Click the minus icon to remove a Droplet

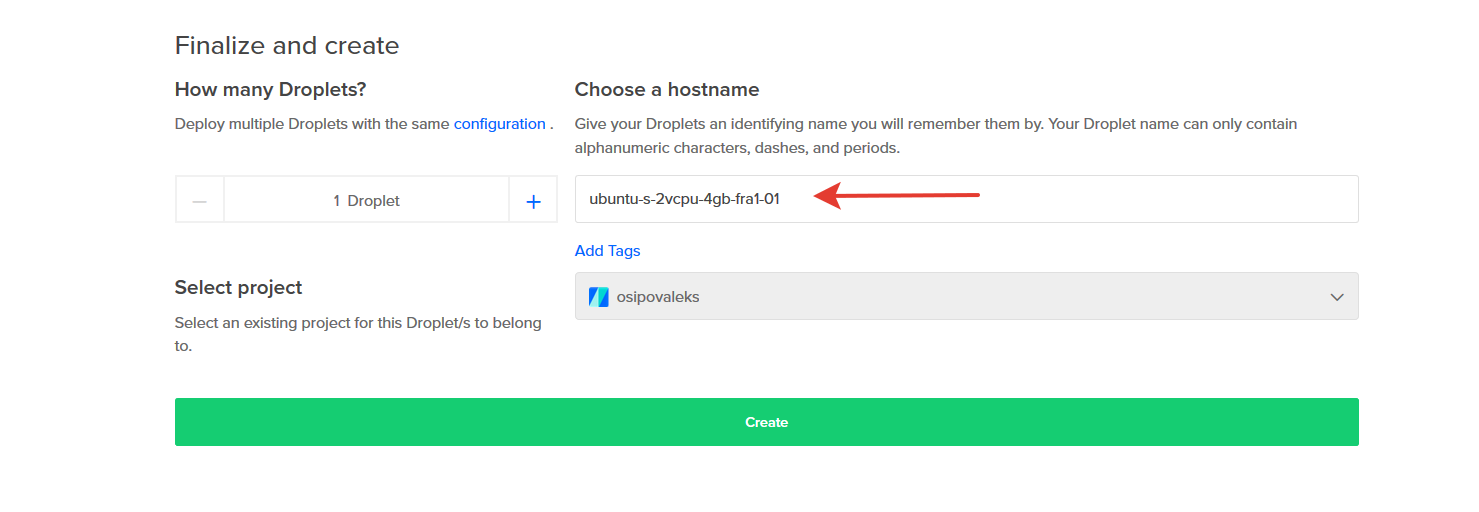click(200, 201)
